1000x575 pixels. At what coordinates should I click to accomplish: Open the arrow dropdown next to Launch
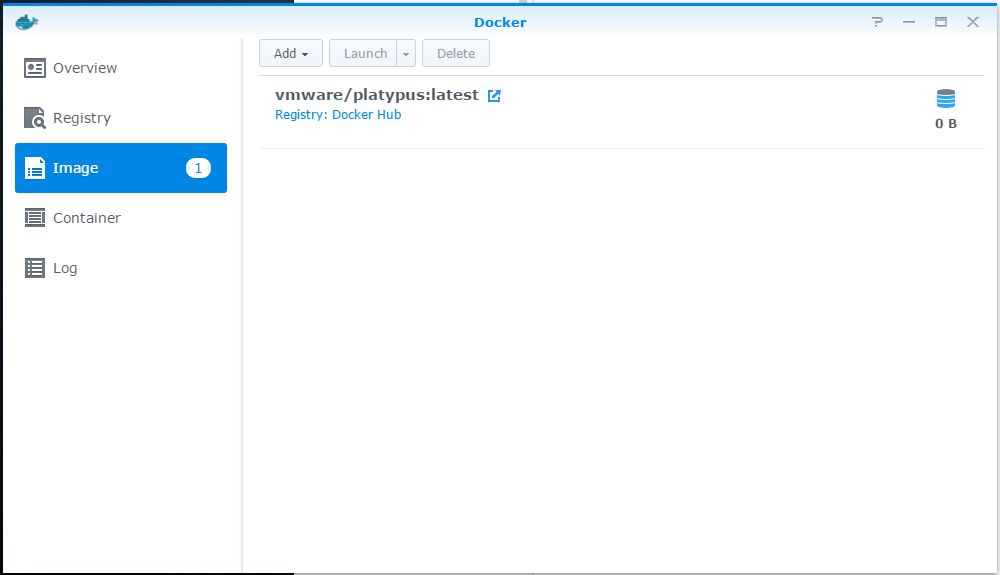[406, 54]
